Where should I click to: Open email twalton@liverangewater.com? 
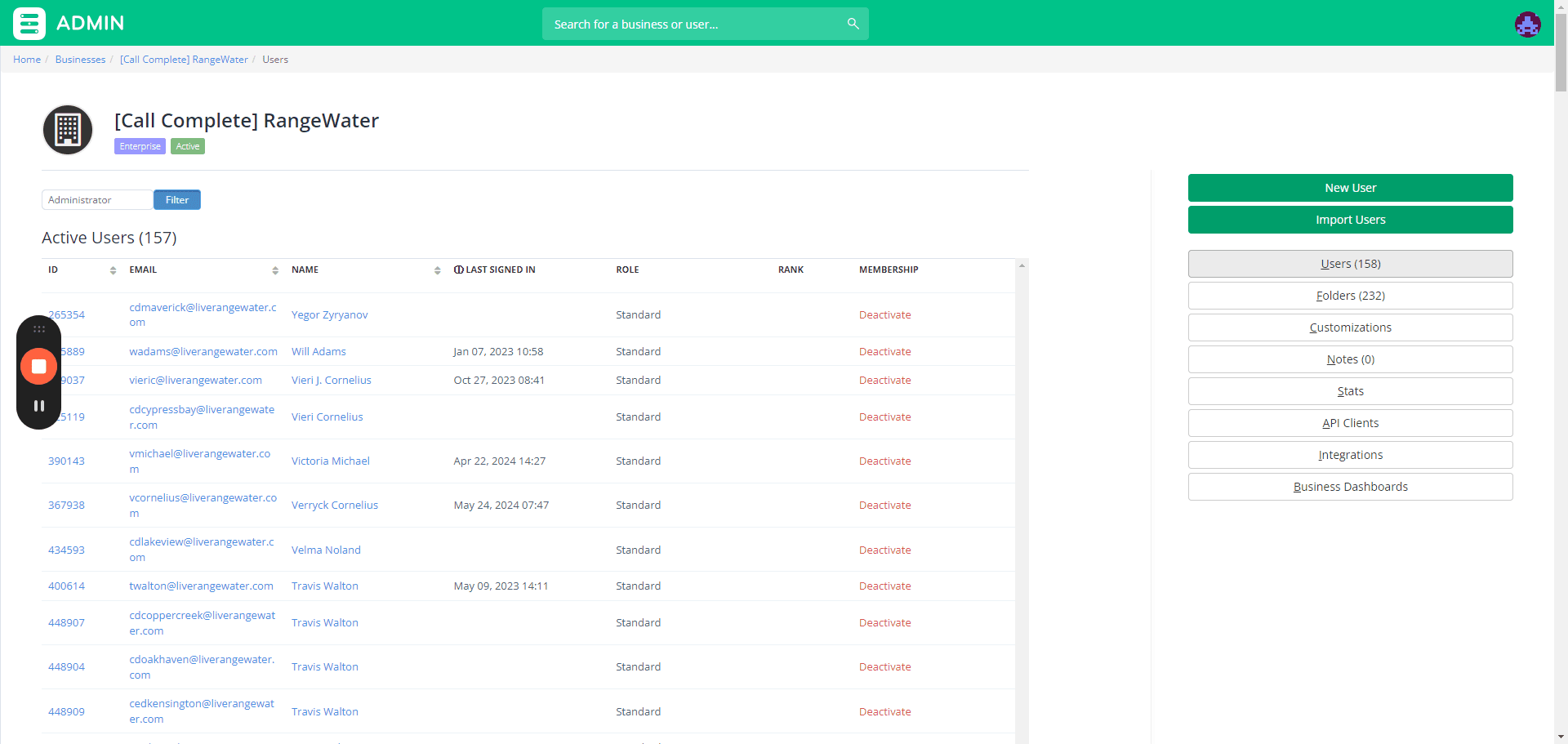(201, 586)
